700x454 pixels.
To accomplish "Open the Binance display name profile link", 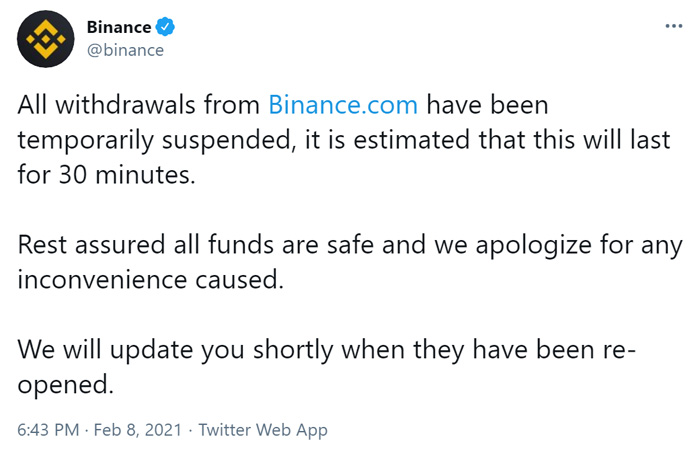I will coord(118,28).
